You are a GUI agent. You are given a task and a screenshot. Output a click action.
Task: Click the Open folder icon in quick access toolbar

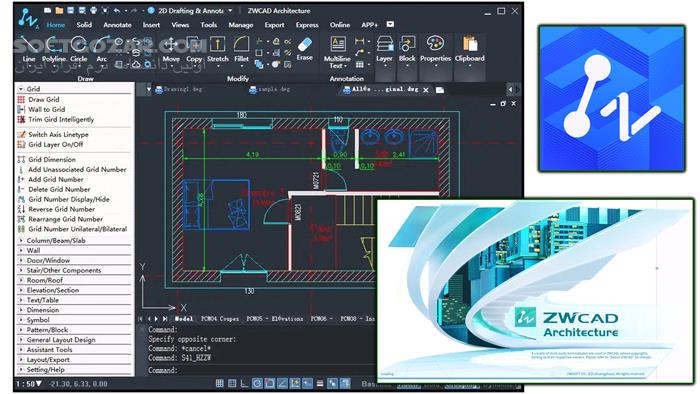coord(59,10)
